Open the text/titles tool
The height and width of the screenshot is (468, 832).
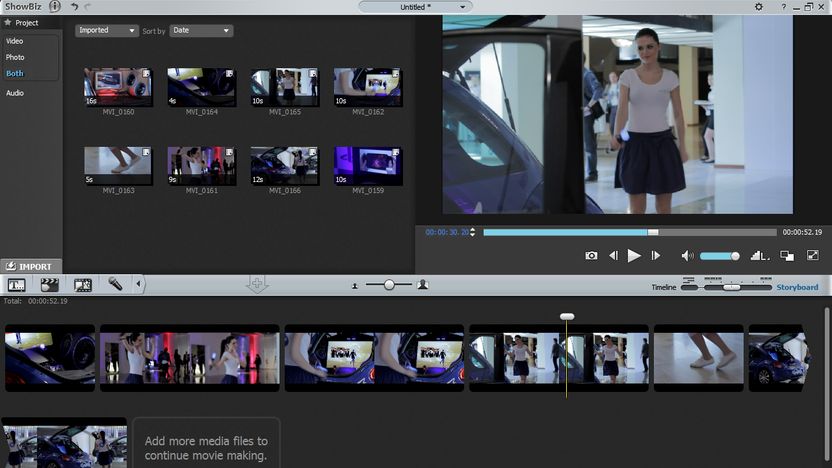tap(16, 285)
